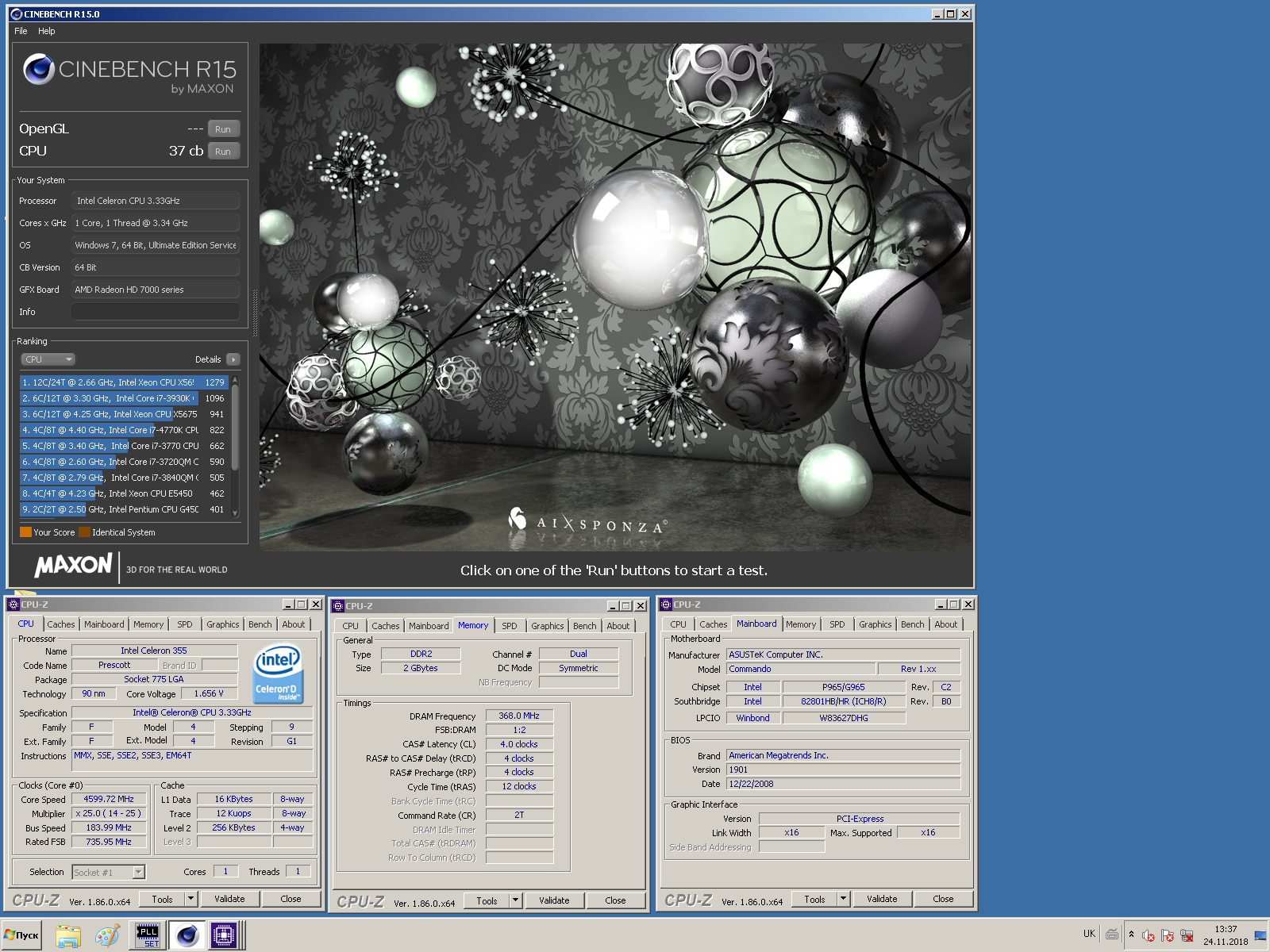
Task: Switch to the Cinebench taskbar button
Action: point(187,935)
